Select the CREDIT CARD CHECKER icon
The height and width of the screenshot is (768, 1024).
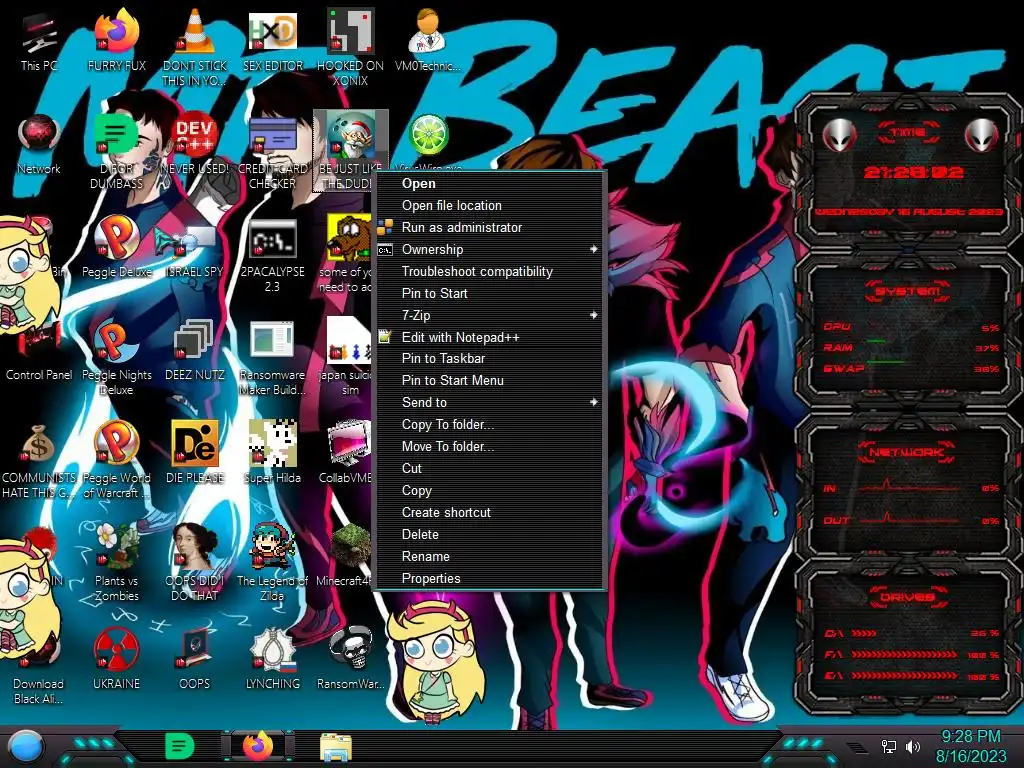click(x=272, y=152)
